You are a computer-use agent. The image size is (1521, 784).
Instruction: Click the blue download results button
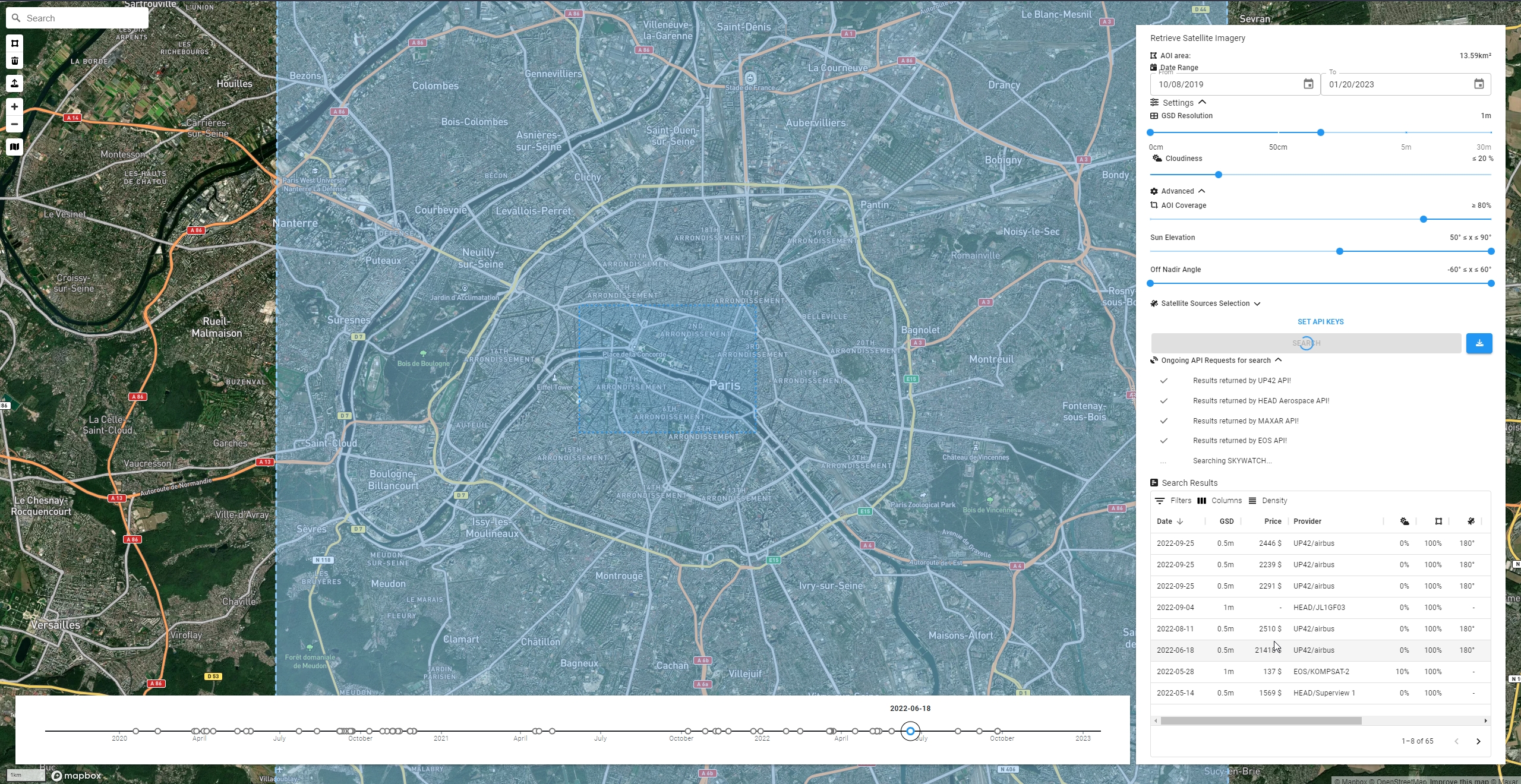1479,343
